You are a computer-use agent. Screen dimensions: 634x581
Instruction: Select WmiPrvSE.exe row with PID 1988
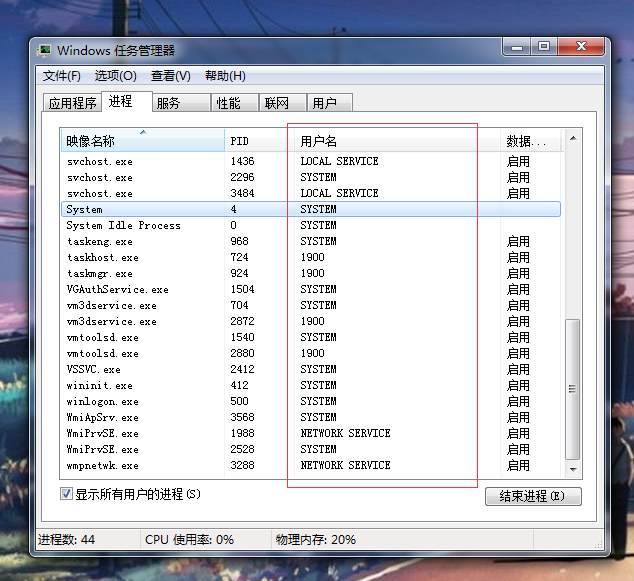[x=311, y=433]
